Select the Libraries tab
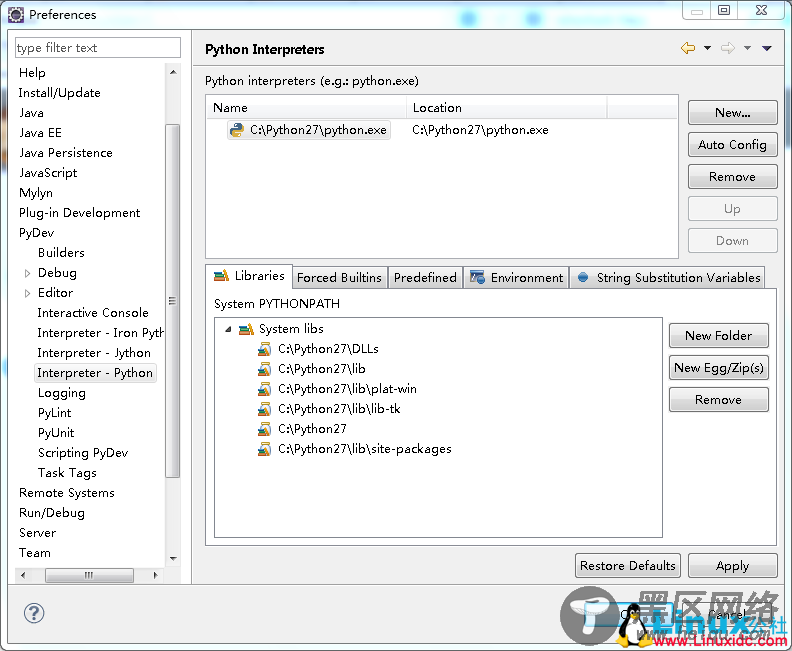The width and height of the screenshot is (792, 651). [249, 276]
